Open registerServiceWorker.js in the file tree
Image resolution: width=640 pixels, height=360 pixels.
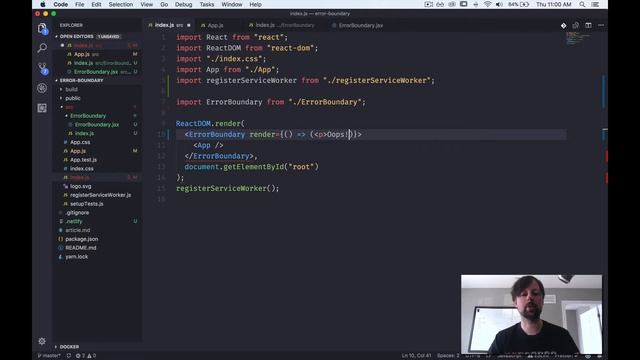98,195
